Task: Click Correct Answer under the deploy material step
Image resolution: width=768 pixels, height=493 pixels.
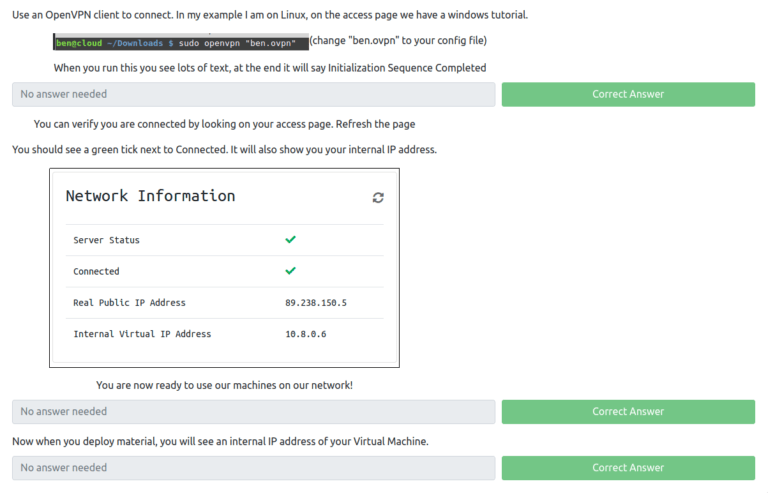Action: [628, 468]
